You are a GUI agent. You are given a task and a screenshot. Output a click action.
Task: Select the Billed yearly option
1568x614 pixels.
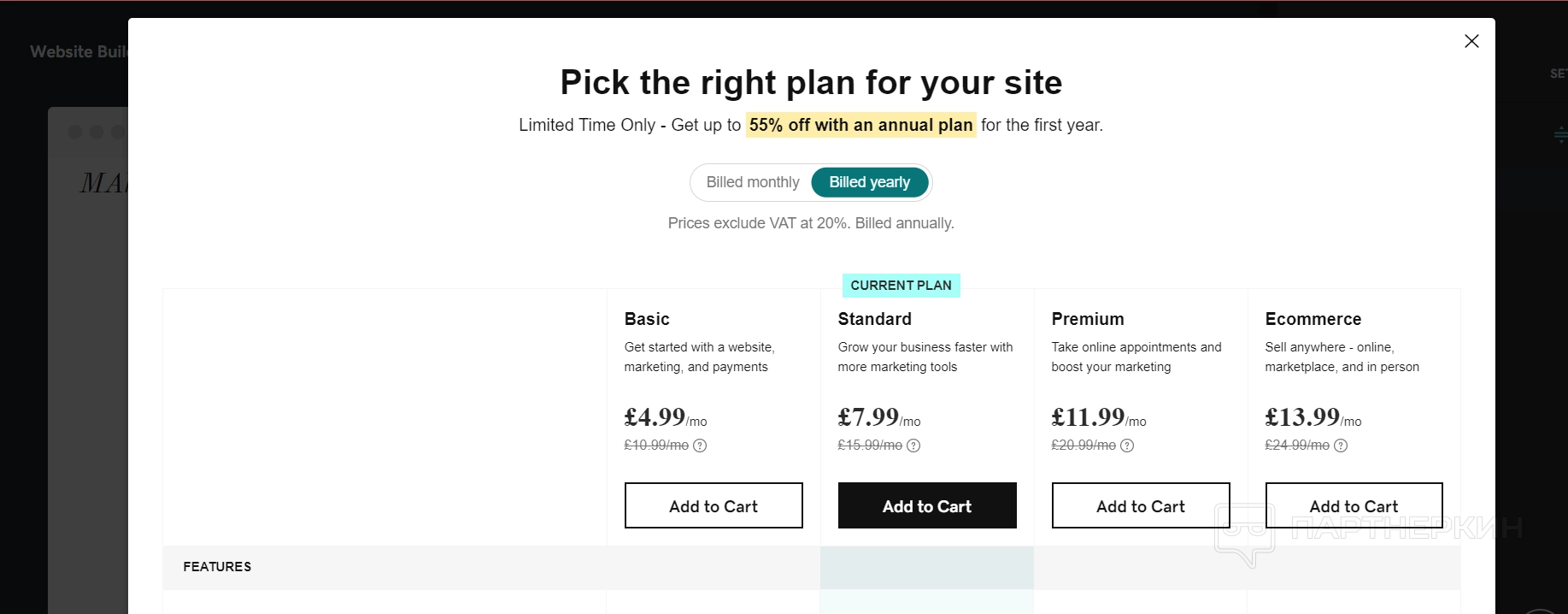point(869,182)
